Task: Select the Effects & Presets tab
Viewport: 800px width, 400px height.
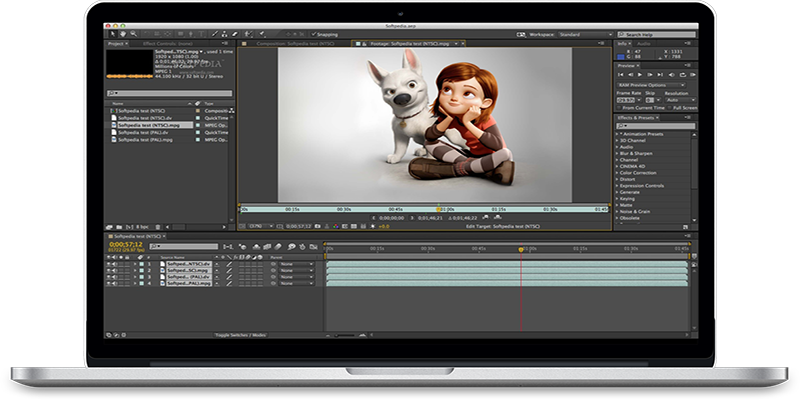Action: point(635,118)
